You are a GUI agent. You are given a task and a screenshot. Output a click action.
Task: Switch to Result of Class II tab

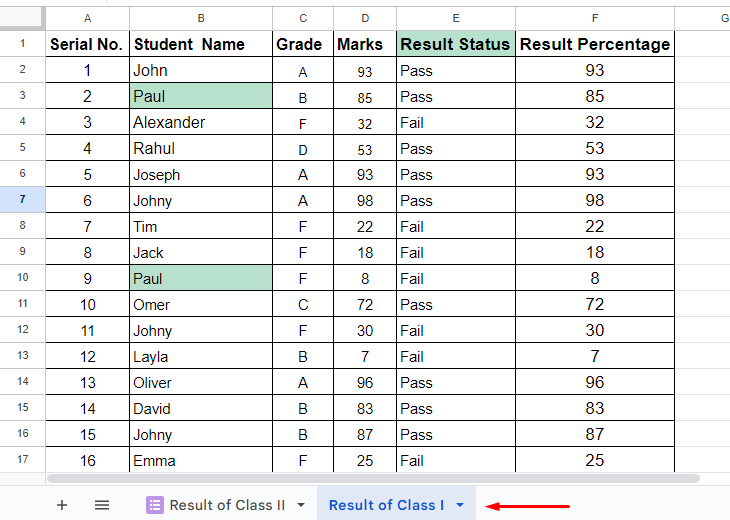tap(227, 505)
